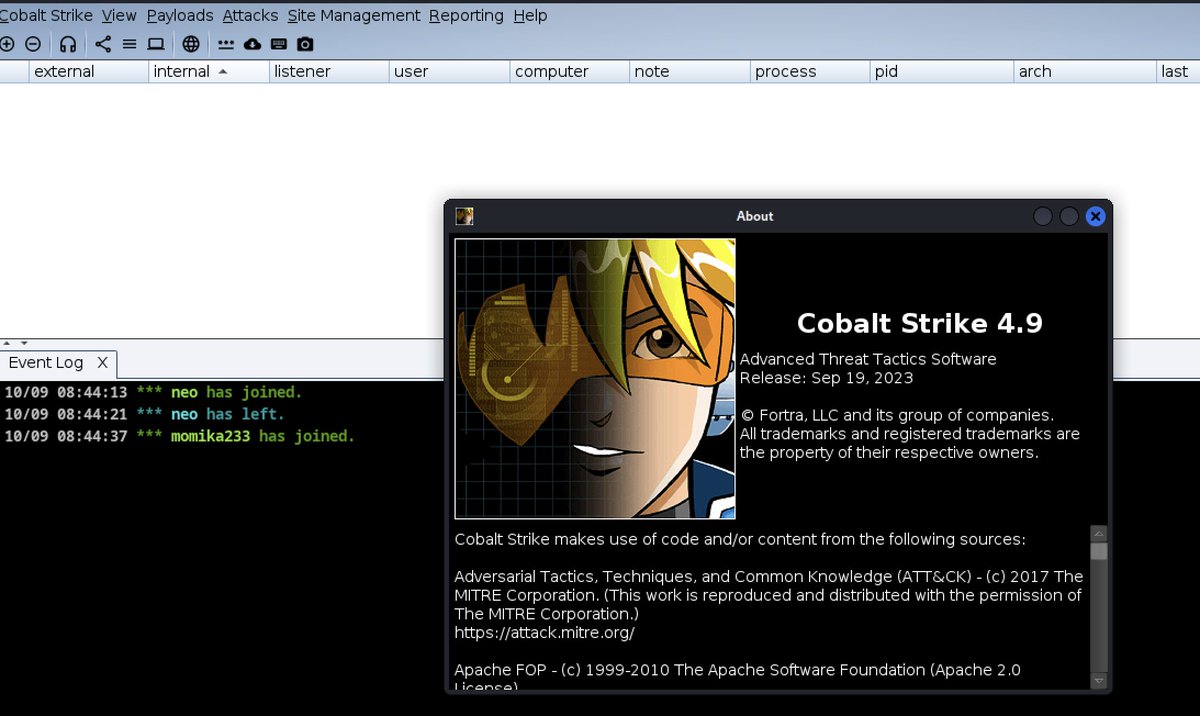Switch to session table view icon
Viewport: 1200px width, 716px height.
click(129, 44)
